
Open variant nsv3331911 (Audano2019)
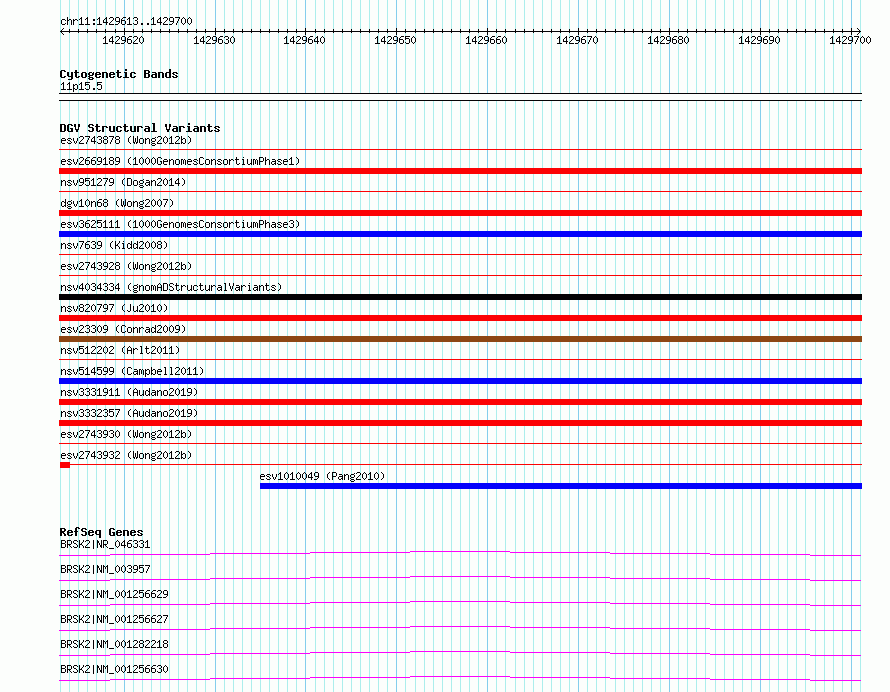[x=129, y=392]
